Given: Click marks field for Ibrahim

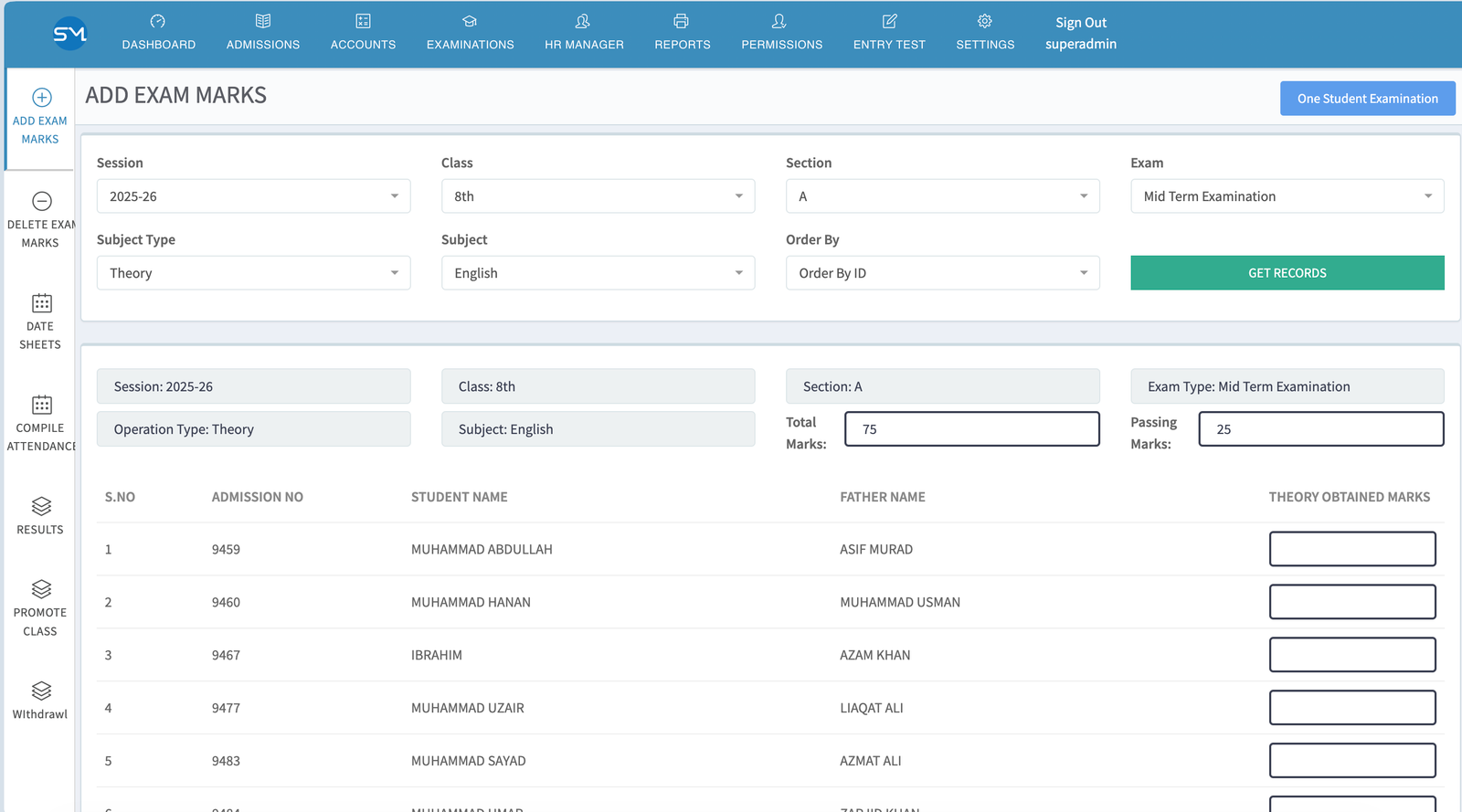Looking at the screenshot, I should click(1352, 655).
